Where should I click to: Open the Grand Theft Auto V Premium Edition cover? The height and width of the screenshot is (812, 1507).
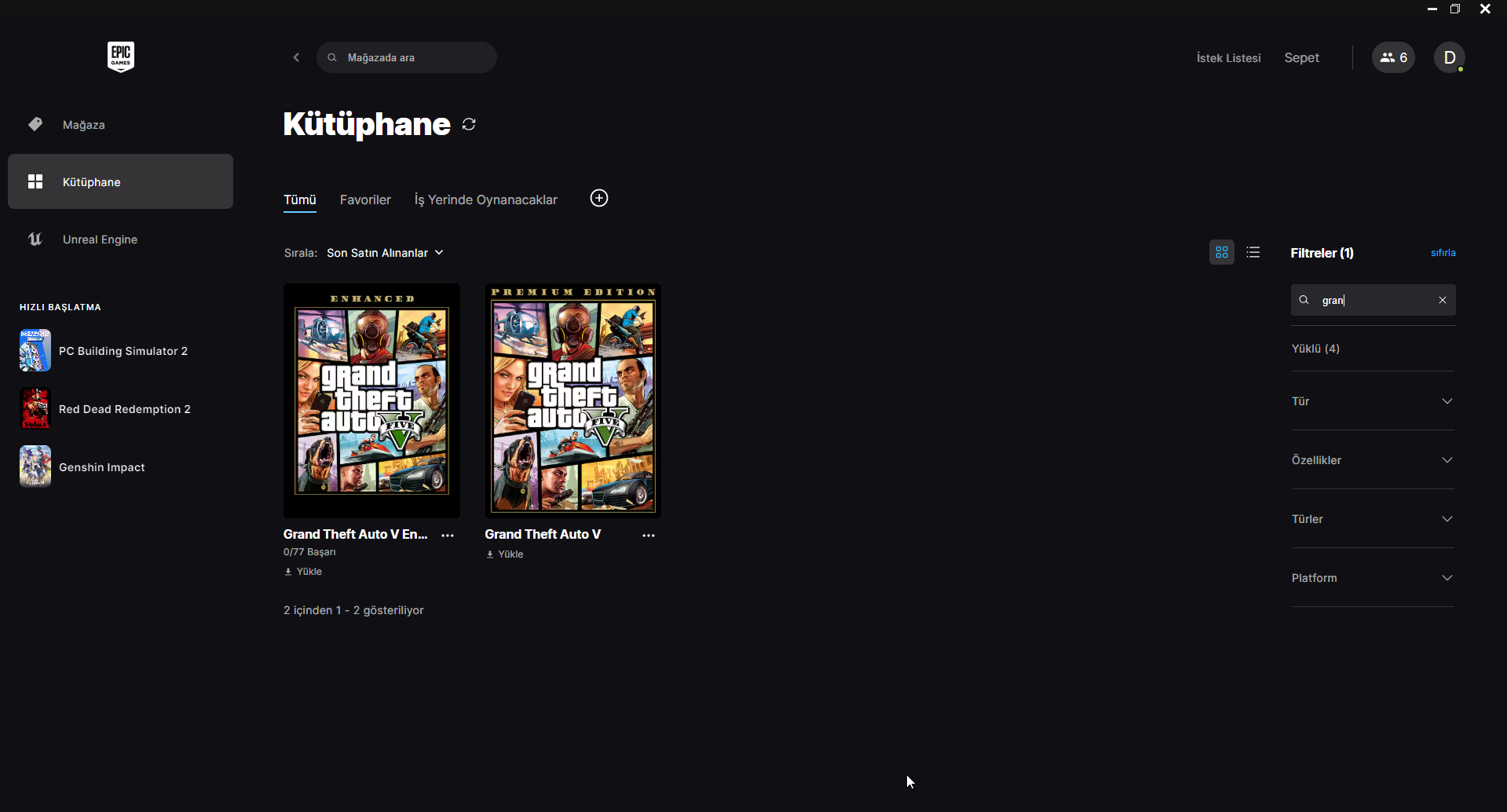pos(573,401)
